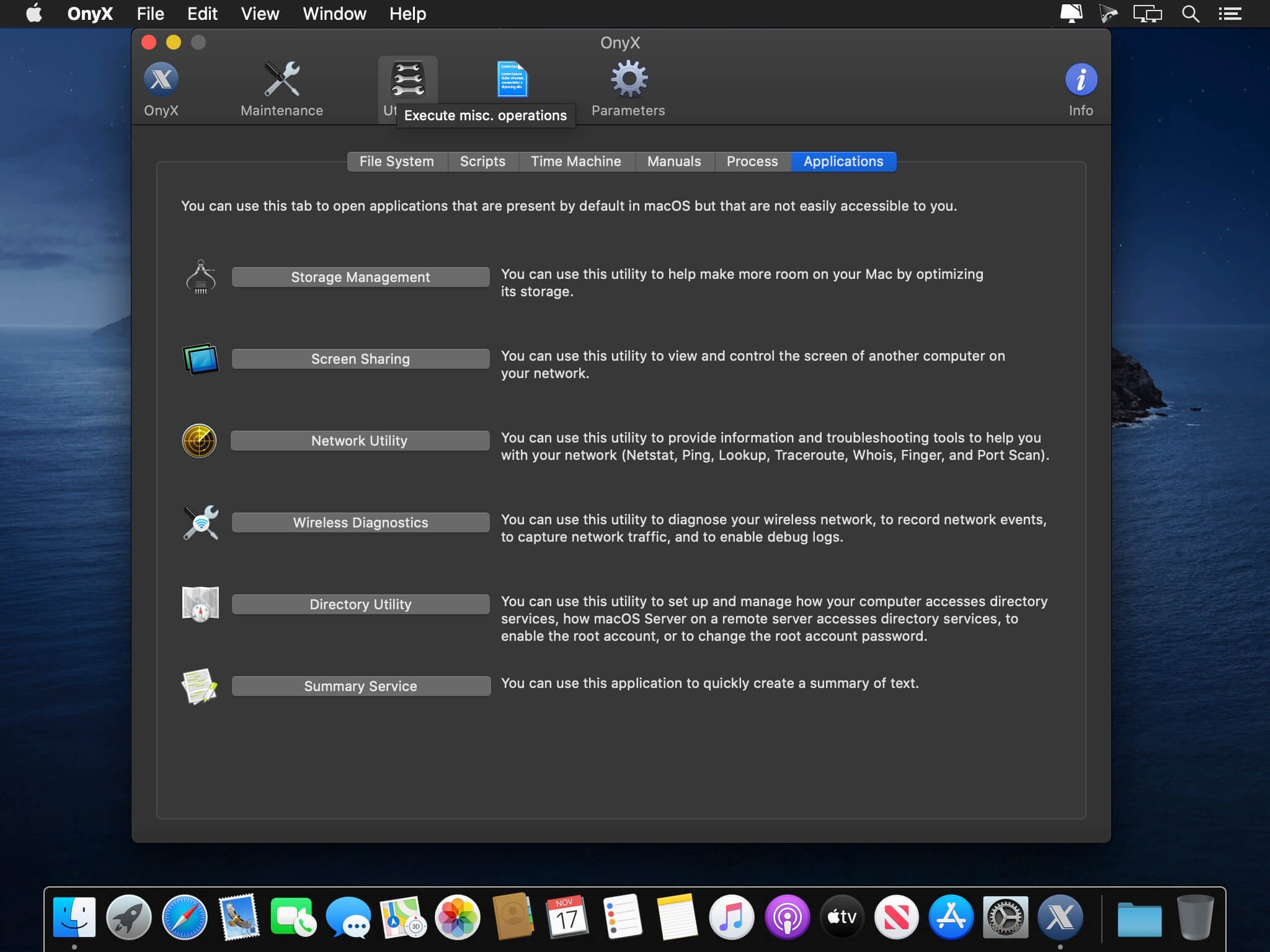Open the Window menu
Viewport: 1270px width, 952px height.
pos(334,14)
